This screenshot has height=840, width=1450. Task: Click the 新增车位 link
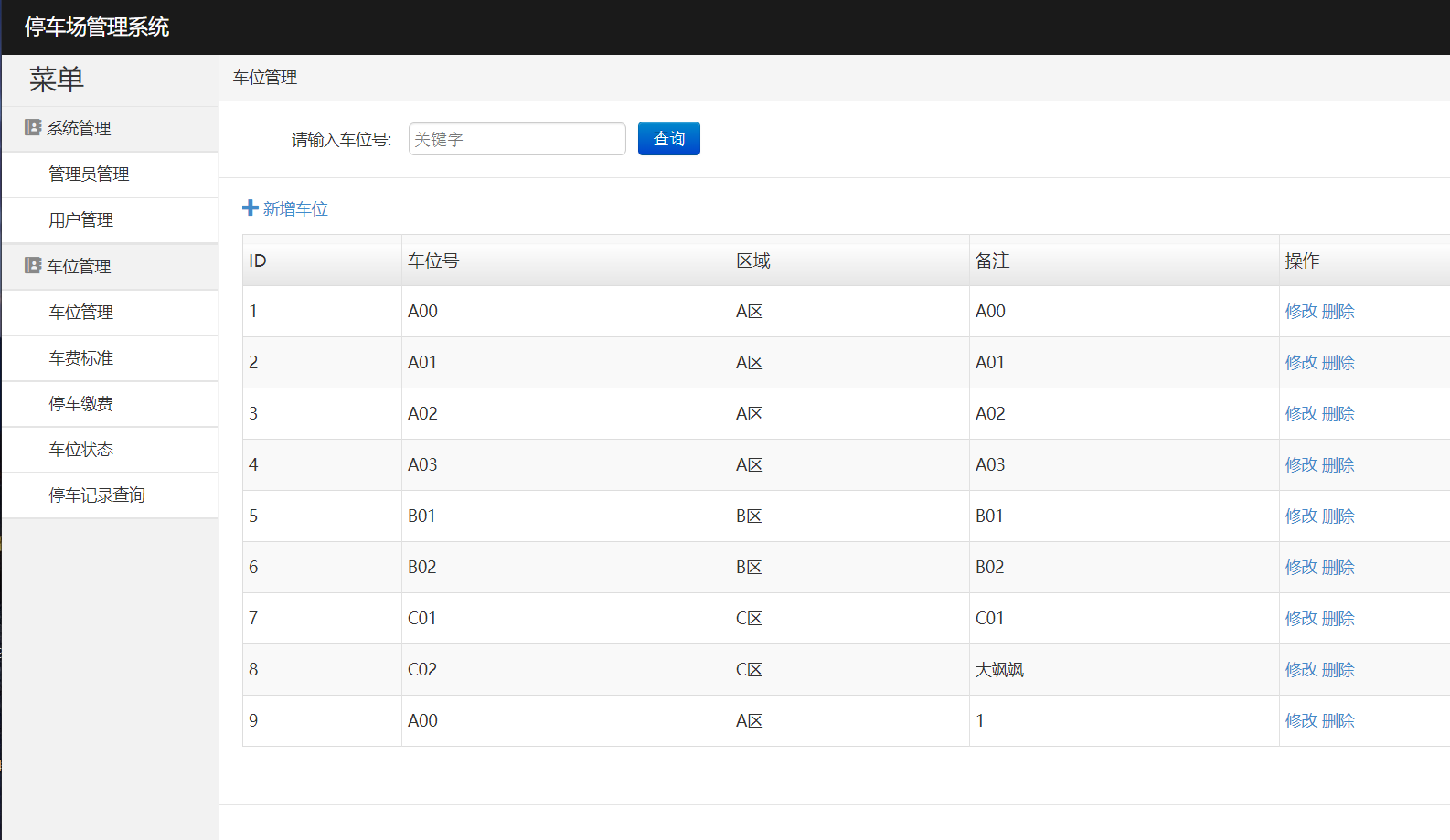coord(295,209)
